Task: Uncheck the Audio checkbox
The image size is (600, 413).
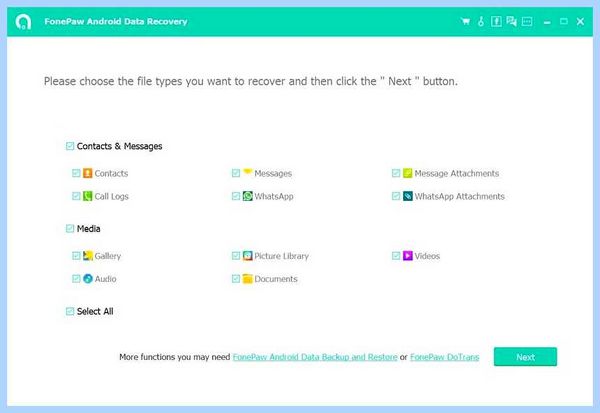Action: [x=76, y=279]
